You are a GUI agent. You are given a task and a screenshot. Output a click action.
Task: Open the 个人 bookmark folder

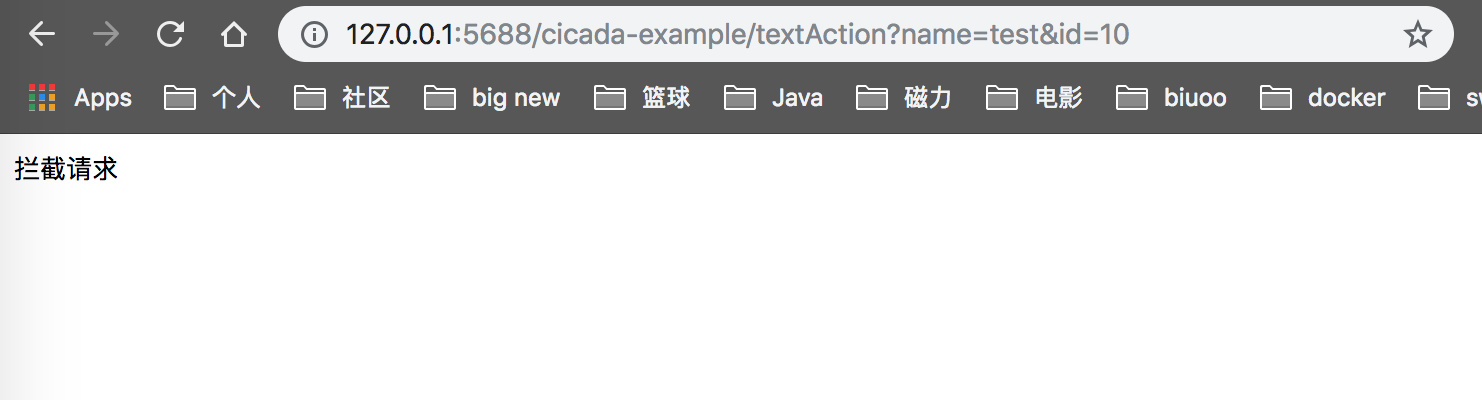(212, 98)
